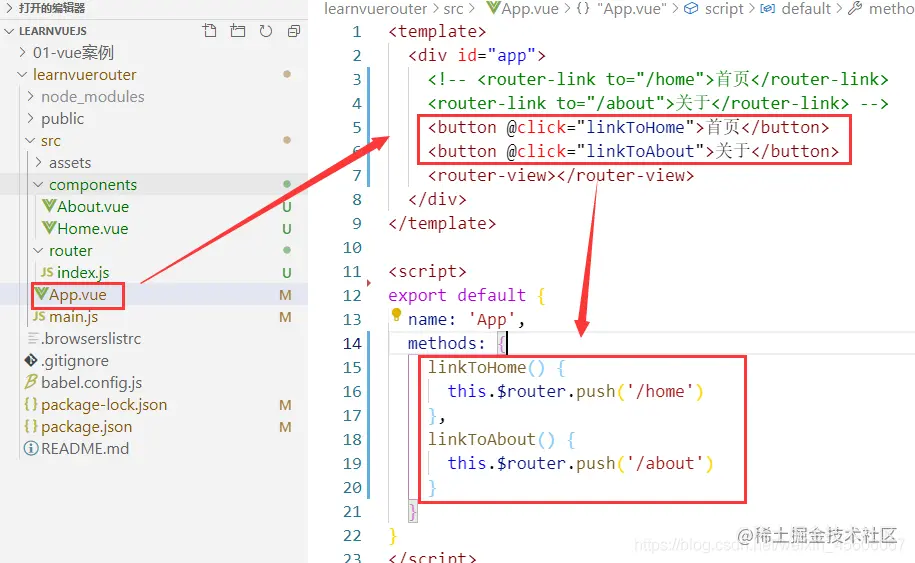The height and width of the screenshot is (563, 915).
Task: Click 'export default' on line 12
Action: (457, 295)
